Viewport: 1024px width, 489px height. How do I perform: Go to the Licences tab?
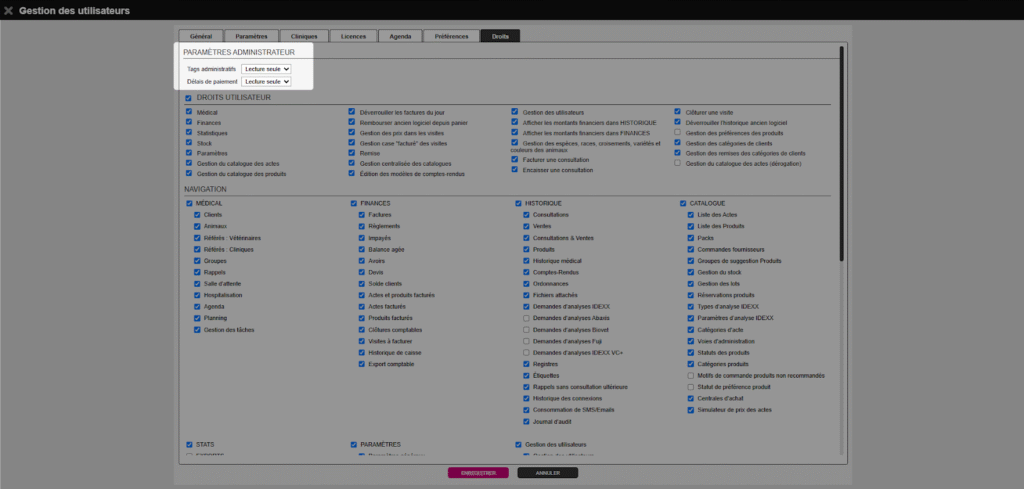(x=353, y=36)
